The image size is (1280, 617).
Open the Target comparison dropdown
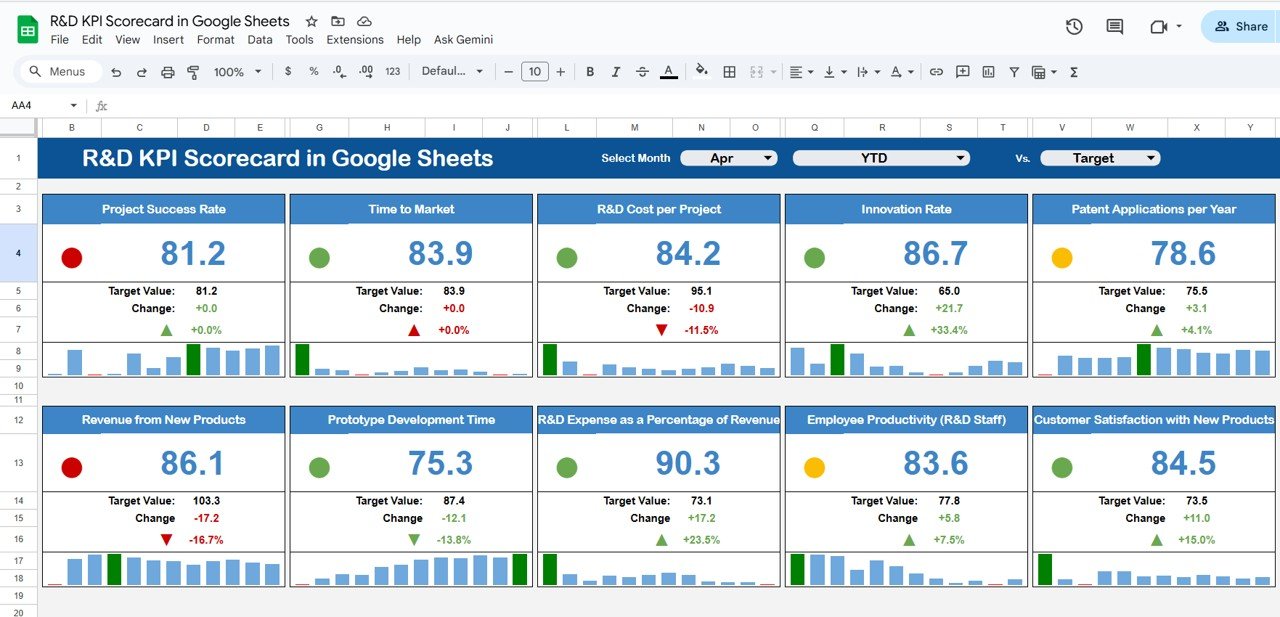1100,157
